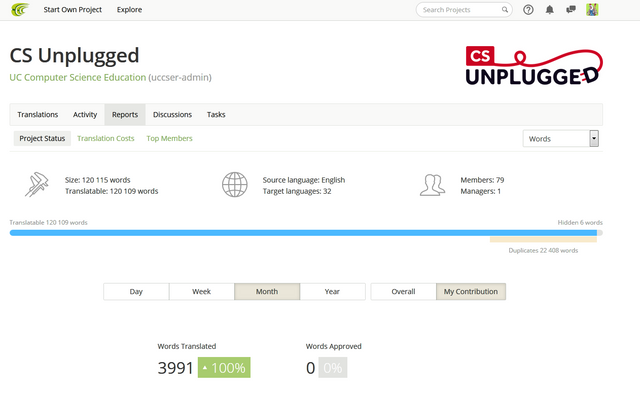
Task: Click the globe languages icon
Action: [x=235, y=184]
